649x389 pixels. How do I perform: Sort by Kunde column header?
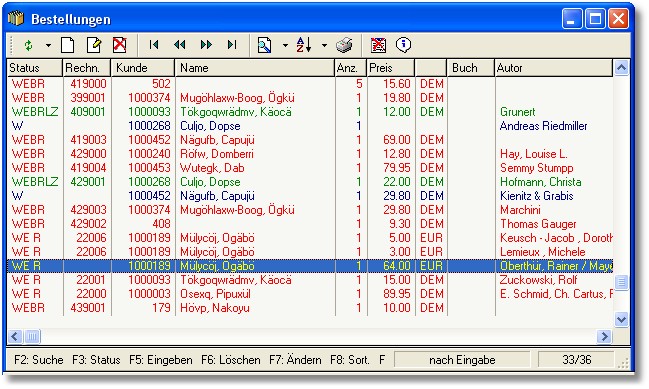point(143,68)
